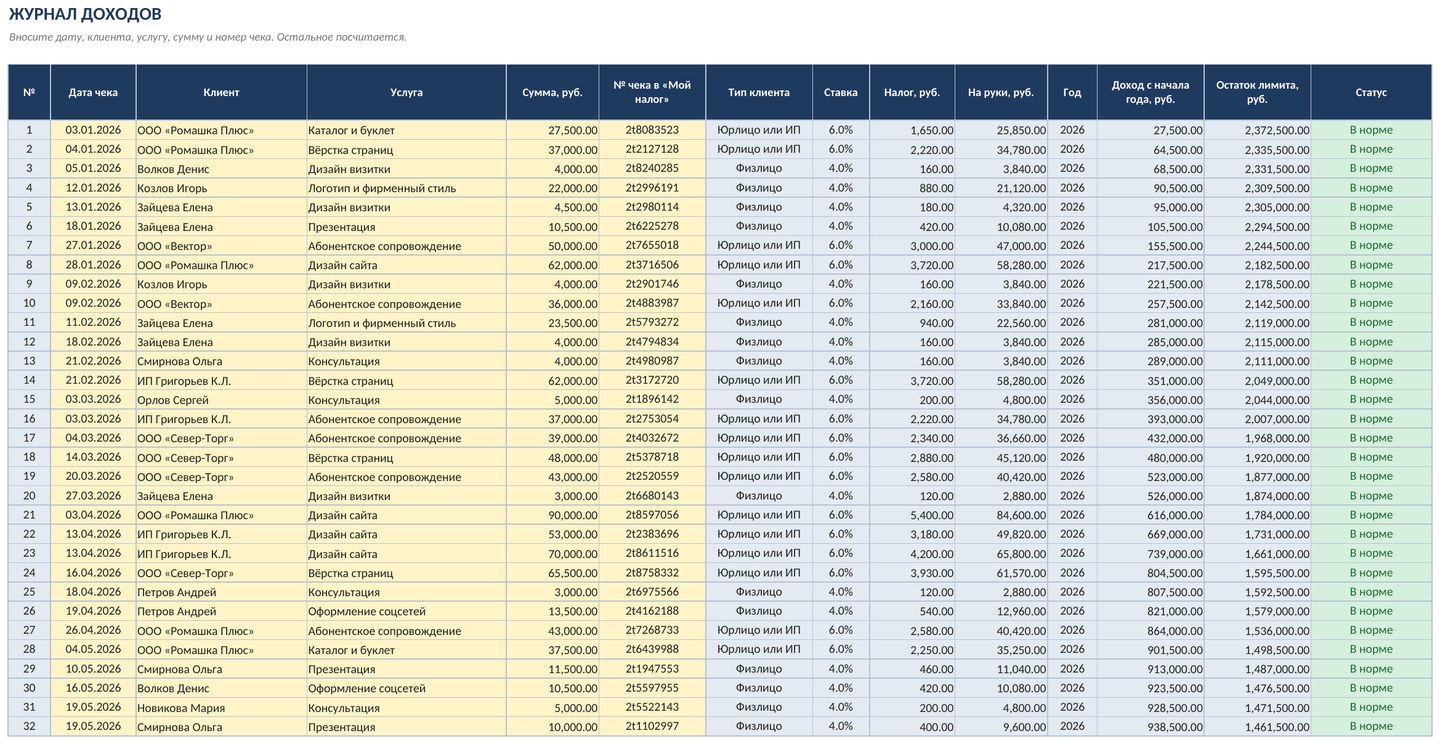Click the "Статус" column header
Screen dimensions: 1440x744
(1371, 92)
